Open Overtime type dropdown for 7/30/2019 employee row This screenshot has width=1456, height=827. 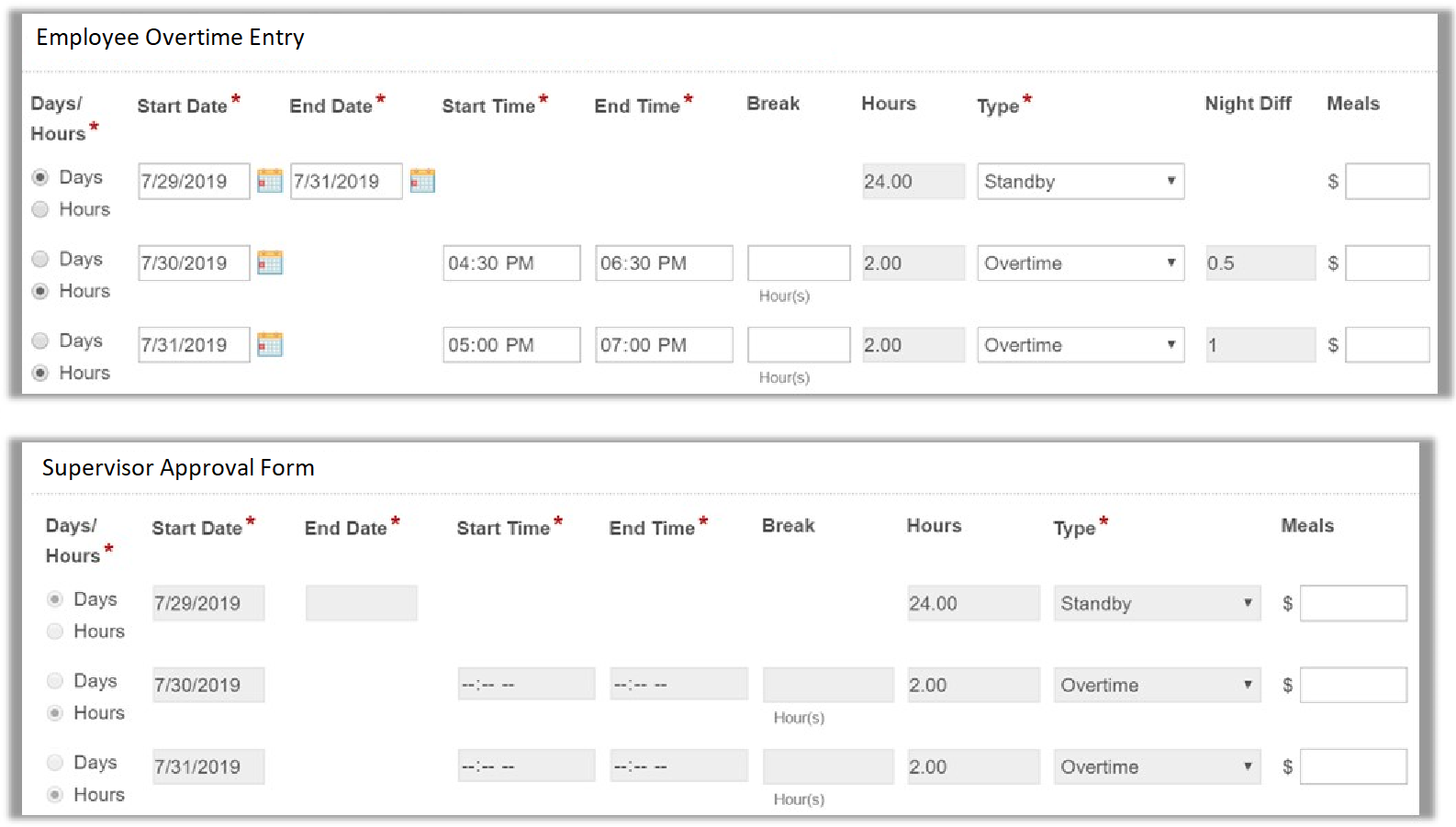point(1080,263)
